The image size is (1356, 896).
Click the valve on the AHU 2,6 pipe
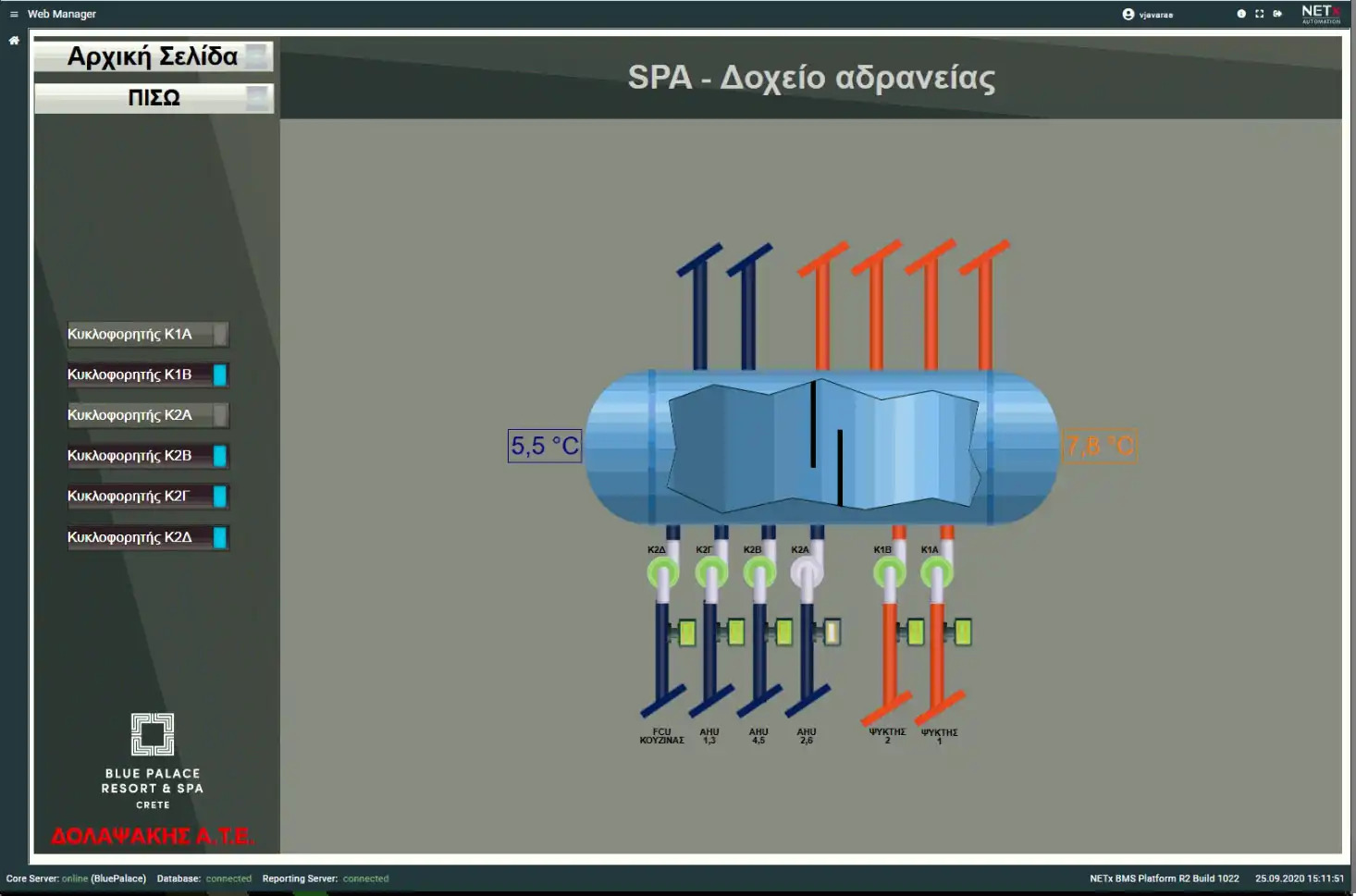coord(830,632)
